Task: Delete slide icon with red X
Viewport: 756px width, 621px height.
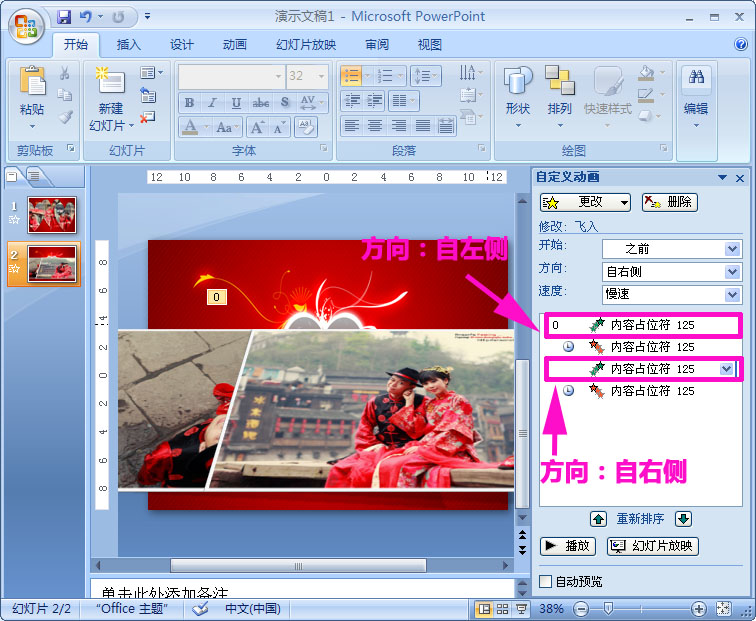Action: click(x=148, y=117)
